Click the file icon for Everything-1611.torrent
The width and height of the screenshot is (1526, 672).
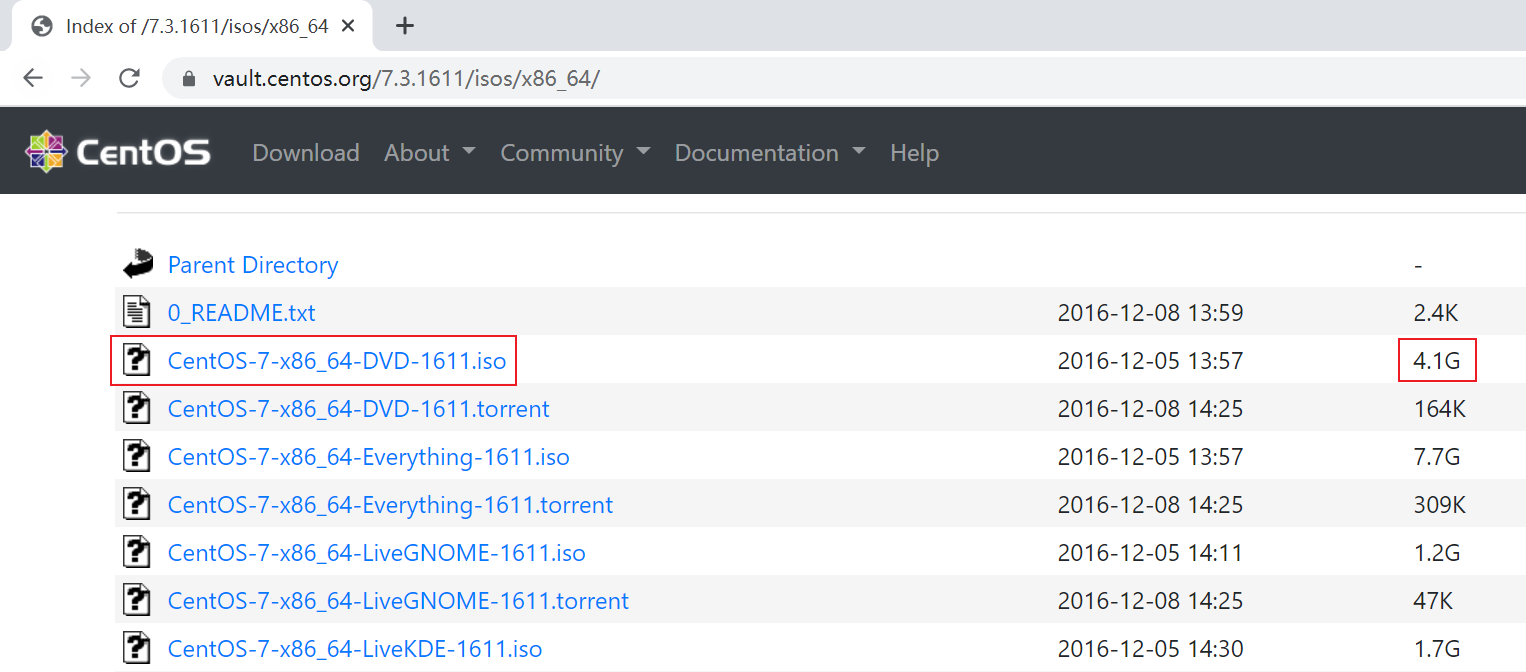click(136, 504)
